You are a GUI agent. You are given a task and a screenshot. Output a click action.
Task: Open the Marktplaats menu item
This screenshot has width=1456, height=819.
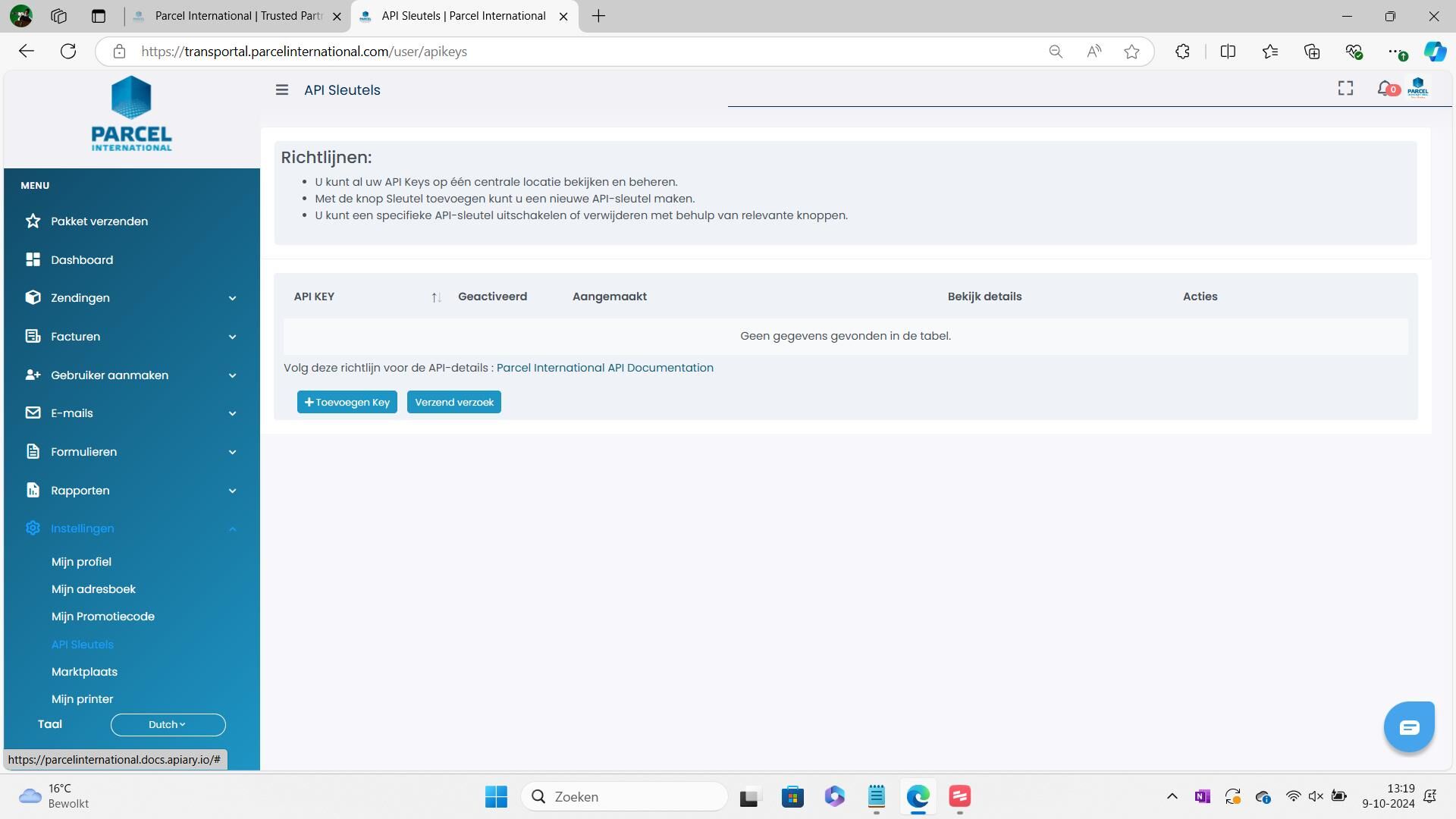(x=84, y=672)
